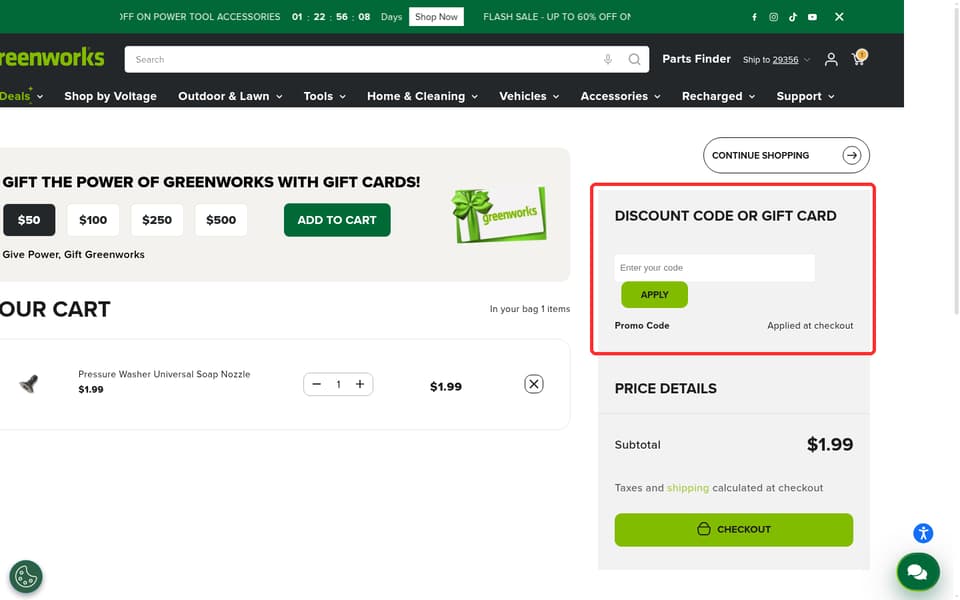Increase Soap Nozzle quantity with plus
This screenshot has height=600, width=960.
pos(360,384)
